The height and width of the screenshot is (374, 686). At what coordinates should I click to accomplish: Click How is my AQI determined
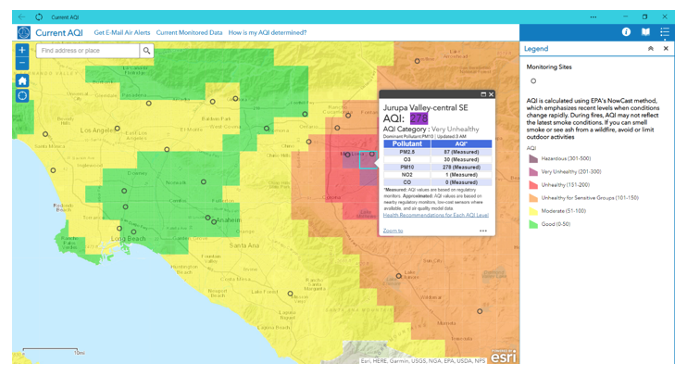(x=267, y=32)
